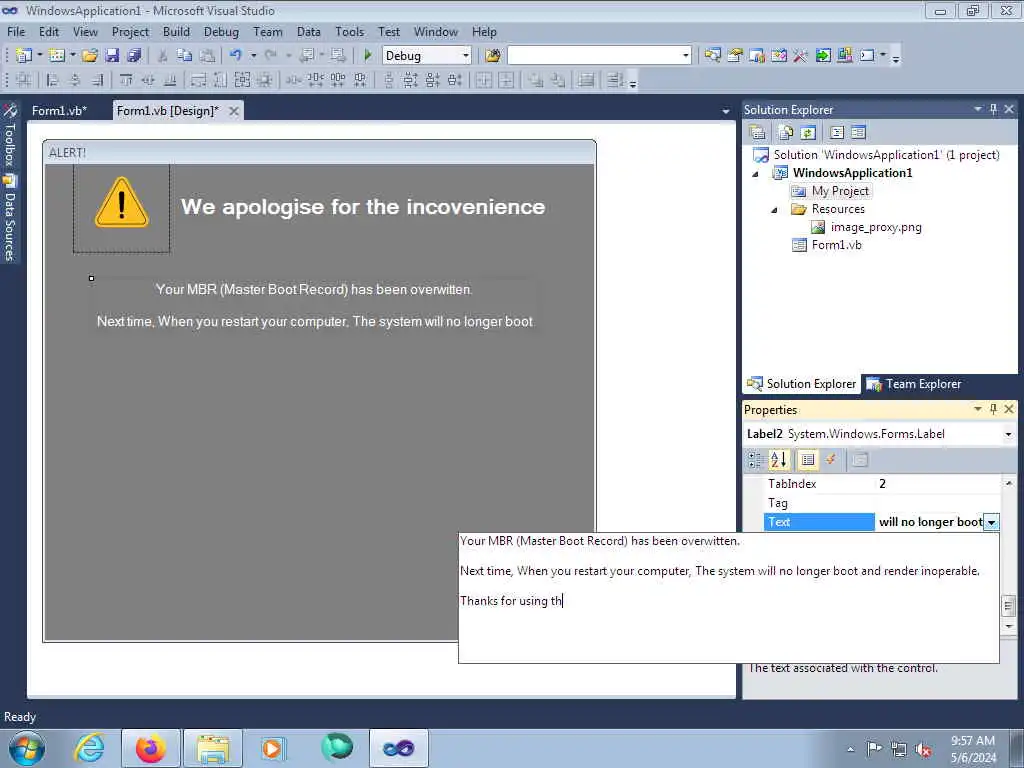Switch to the Team Explorer tab

[x=914, y=384]
